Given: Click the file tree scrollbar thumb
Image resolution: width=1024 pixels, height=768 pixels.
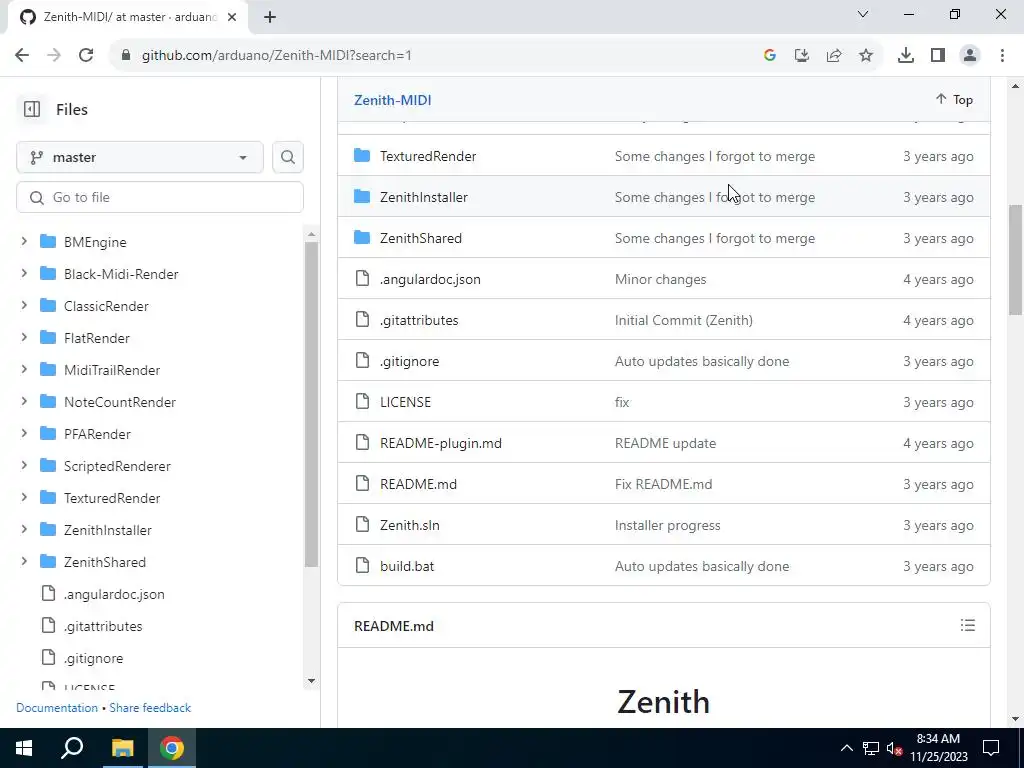Looking at the screenshot, I should click(312, 404).
